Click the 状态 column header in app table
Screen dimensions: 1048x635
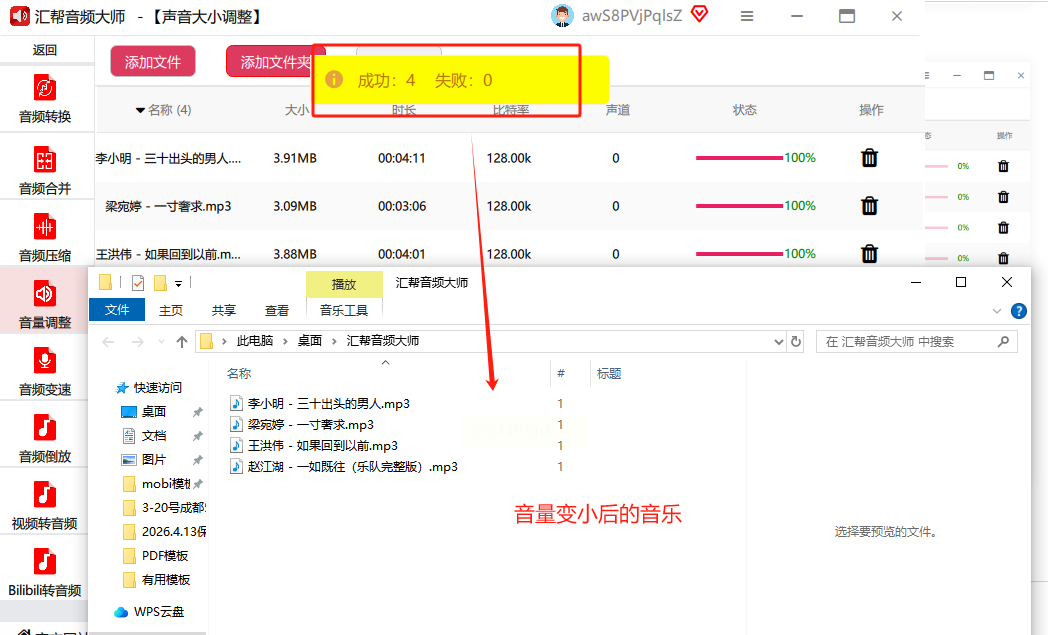pyautogui.click(x=745, y=110)
